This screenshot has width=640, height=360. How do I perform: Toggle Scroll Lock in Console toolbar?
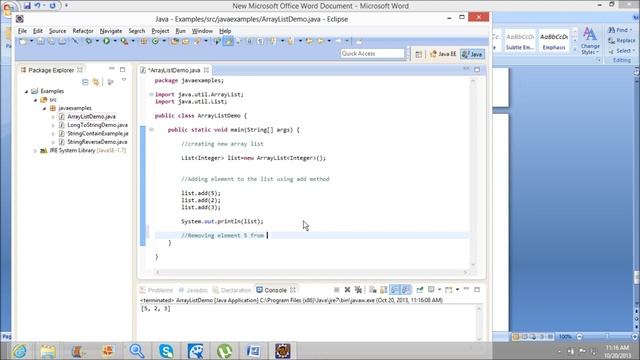pyautogui.click(x=384, y=290)
